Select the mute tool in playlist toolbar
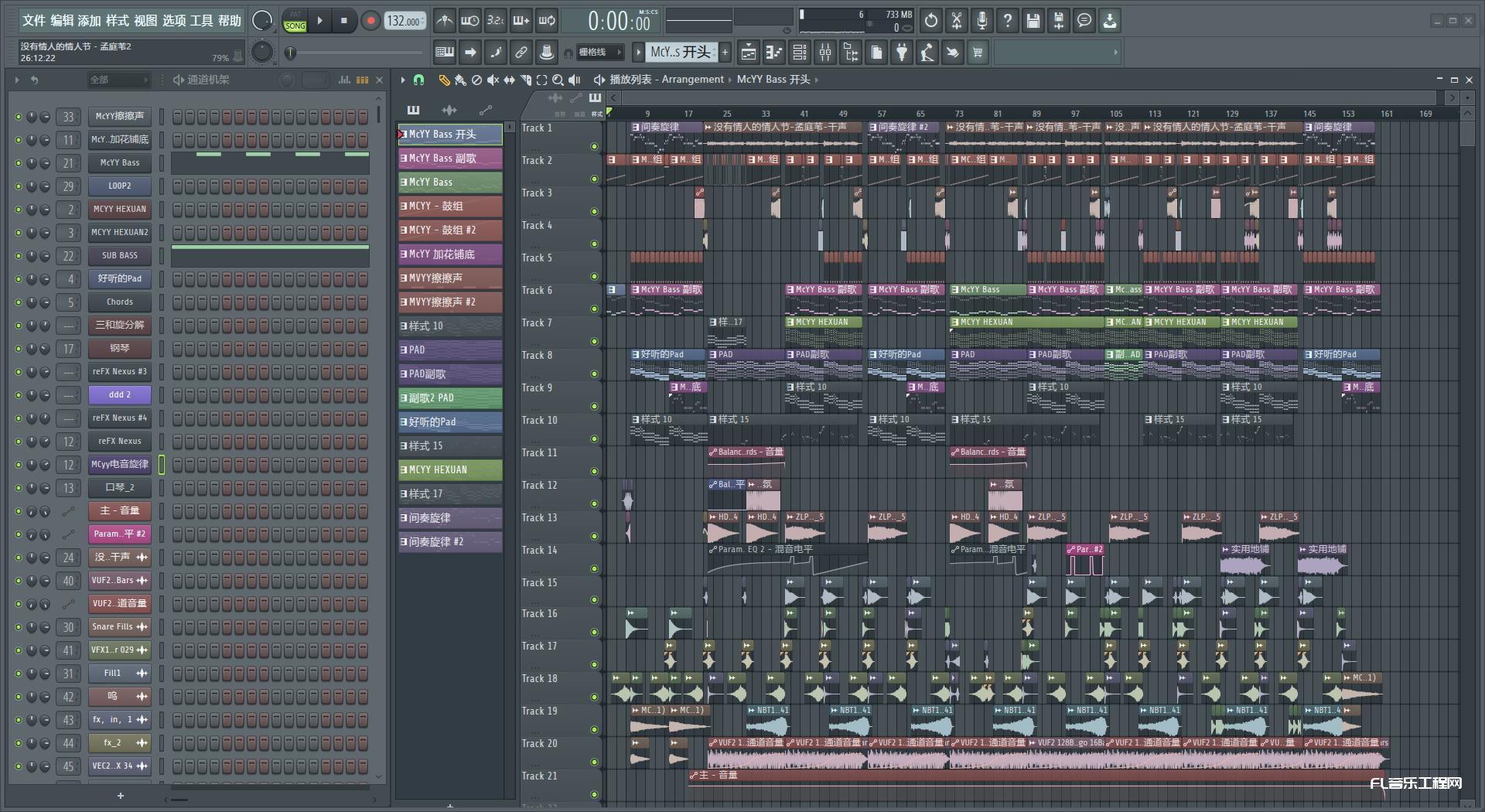1485x812 pixels. tap(493, 80)
